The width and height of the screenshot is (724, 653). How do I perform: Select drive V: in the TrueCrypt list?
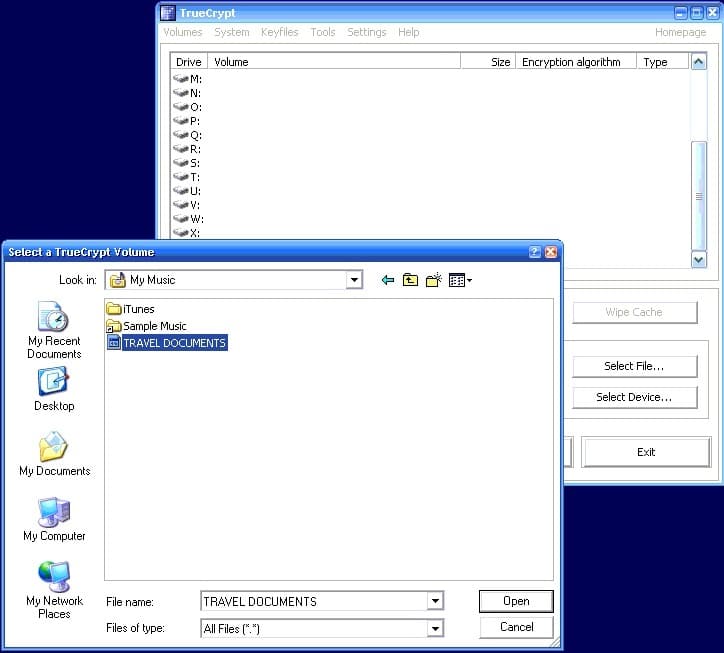click(x=187, y=205)
